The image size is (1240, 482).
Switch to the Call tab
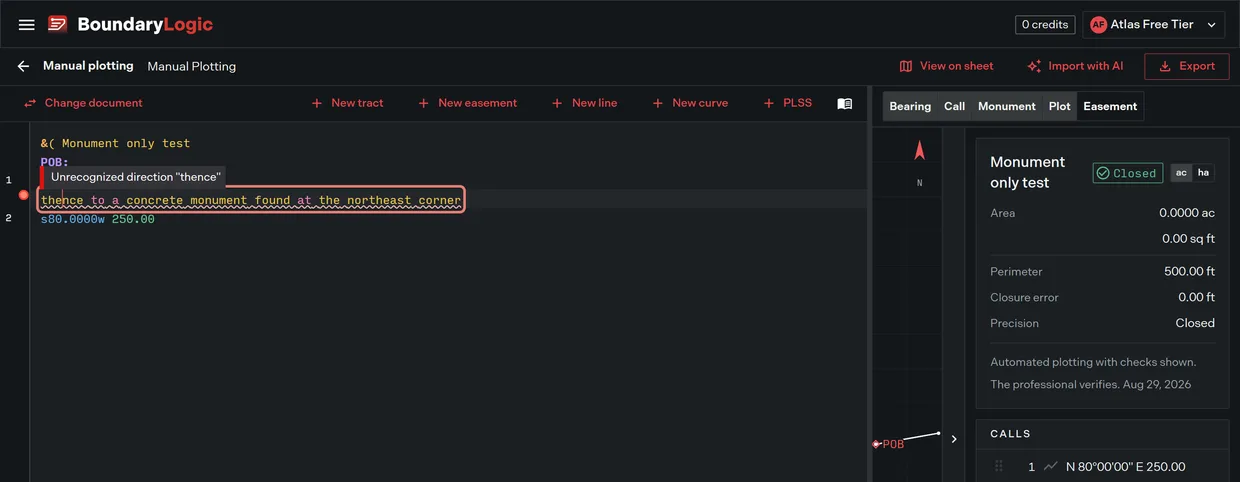pyautogui.click(x=955, y=106)
